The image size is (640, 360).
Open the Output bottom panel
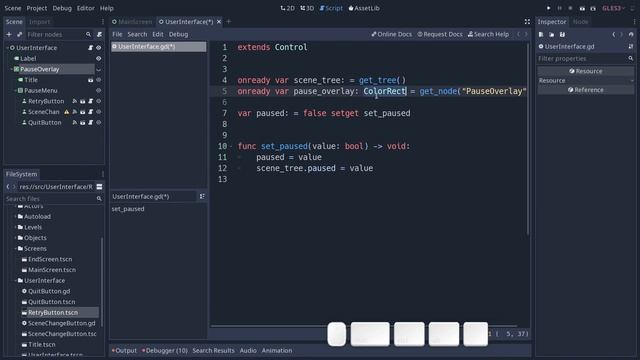pos(124,351)
